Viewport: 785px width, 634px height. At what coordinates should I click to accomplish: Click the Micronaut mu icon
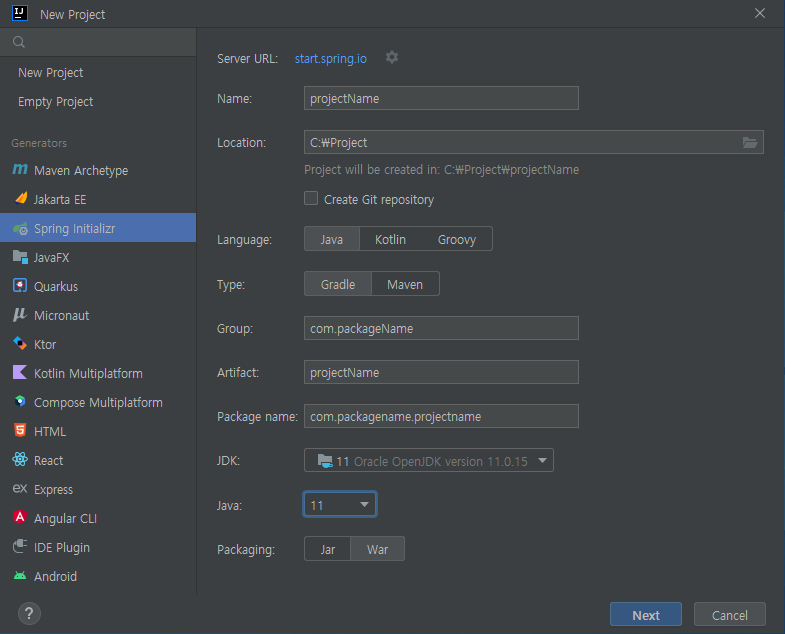tap(20, 314)
